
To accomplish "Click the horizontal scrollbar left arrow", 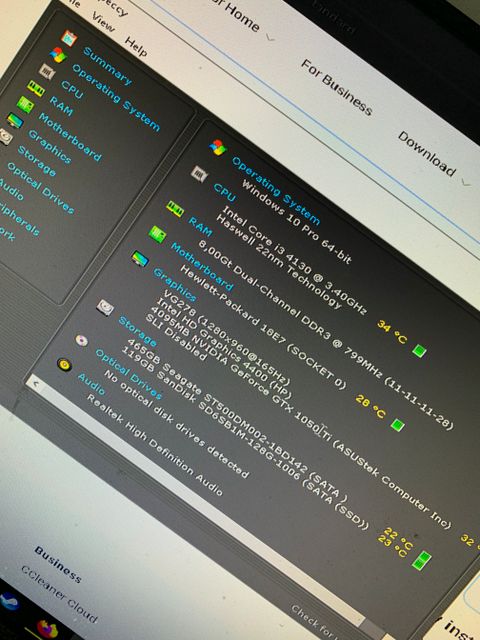I will [36, 383].
